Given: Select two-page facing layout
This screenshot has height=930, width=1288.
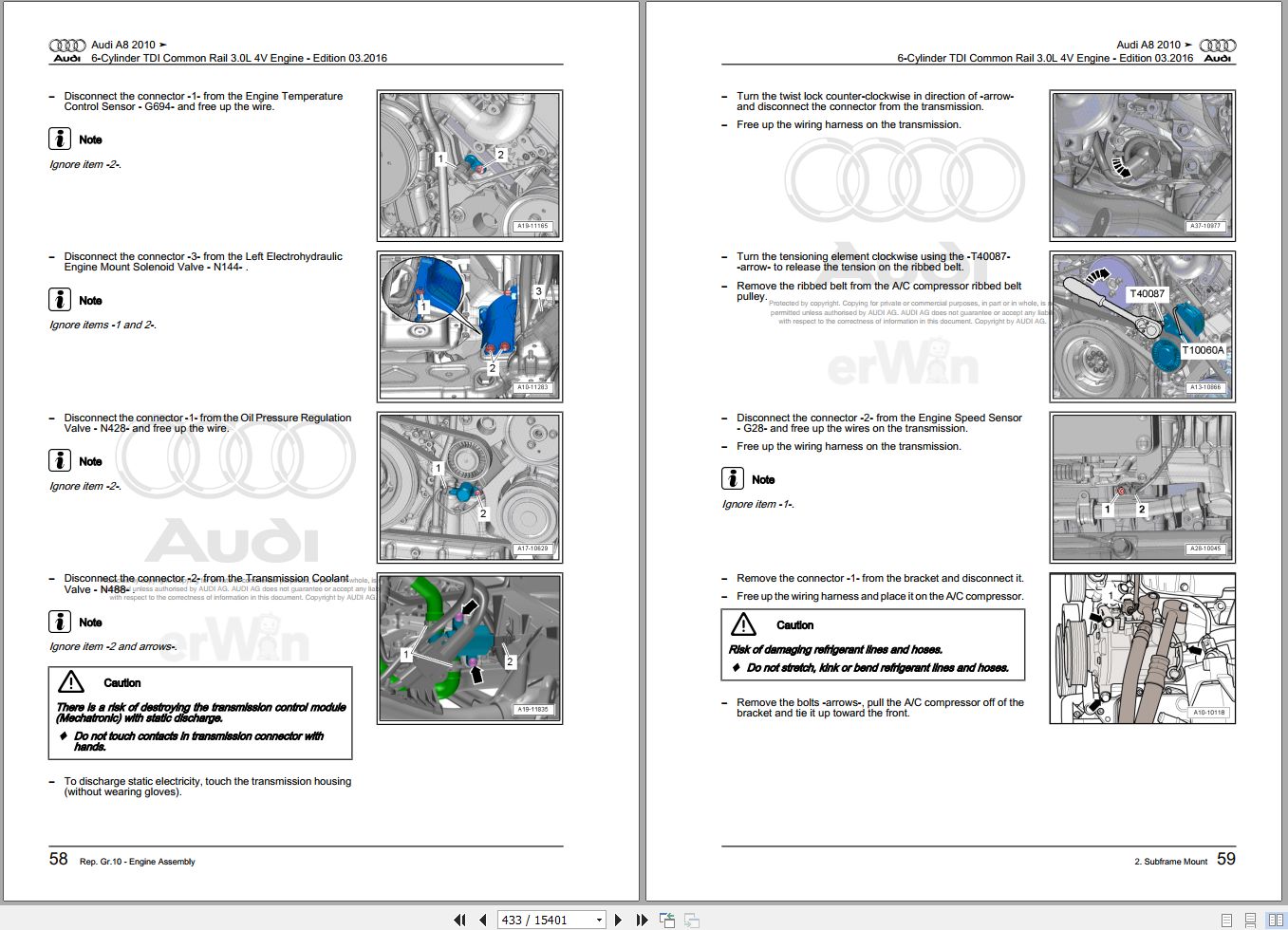Looking at the screenshot, I should click(x=1275, y=920).
